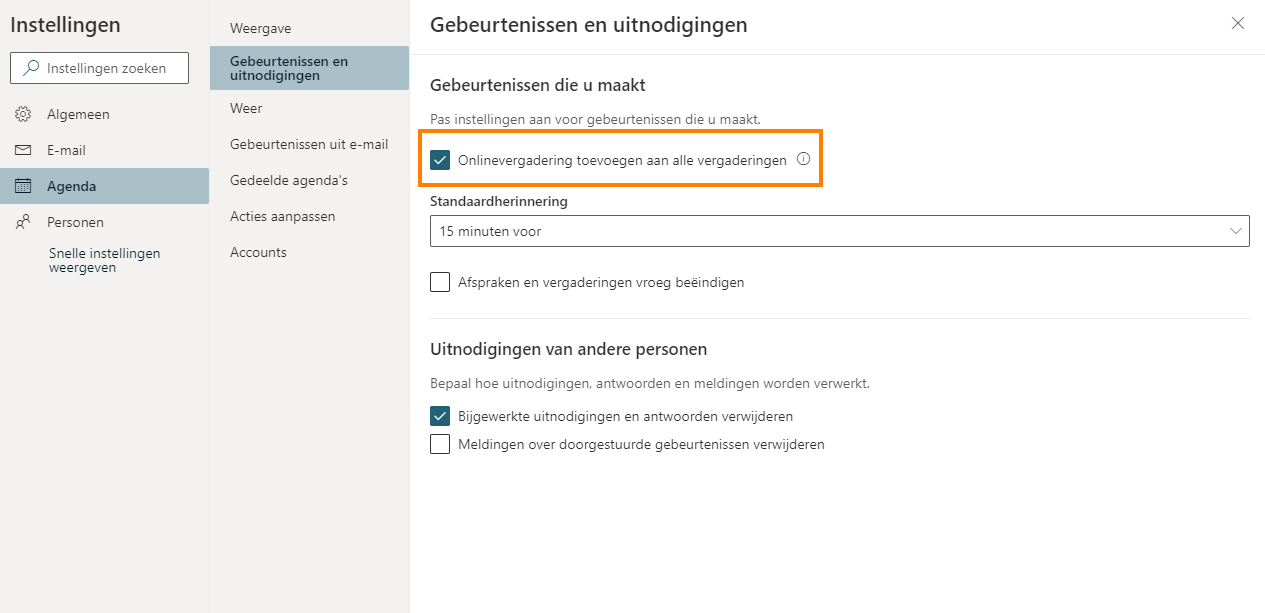The image size is (1265, 613).
Task: Click the Instellingen zoeken search field
Action: coord(99,68)
